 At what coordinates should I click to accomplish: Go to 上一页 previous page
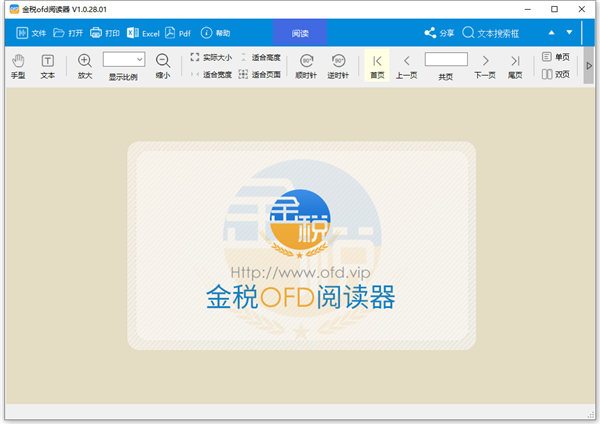[406, 66]
